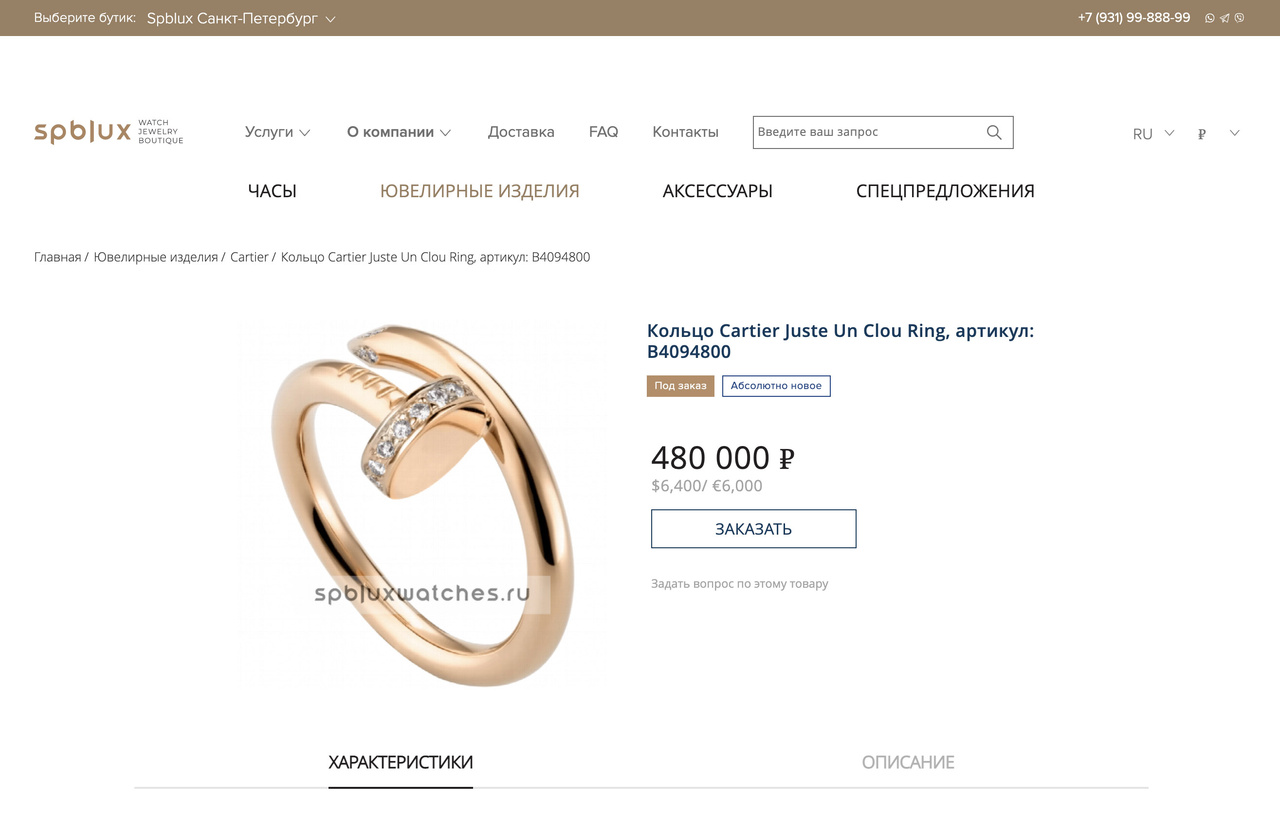This screenshot has height=819, width=1280.
Task: Go home via the spblux logo
Action: click(109, 132)
